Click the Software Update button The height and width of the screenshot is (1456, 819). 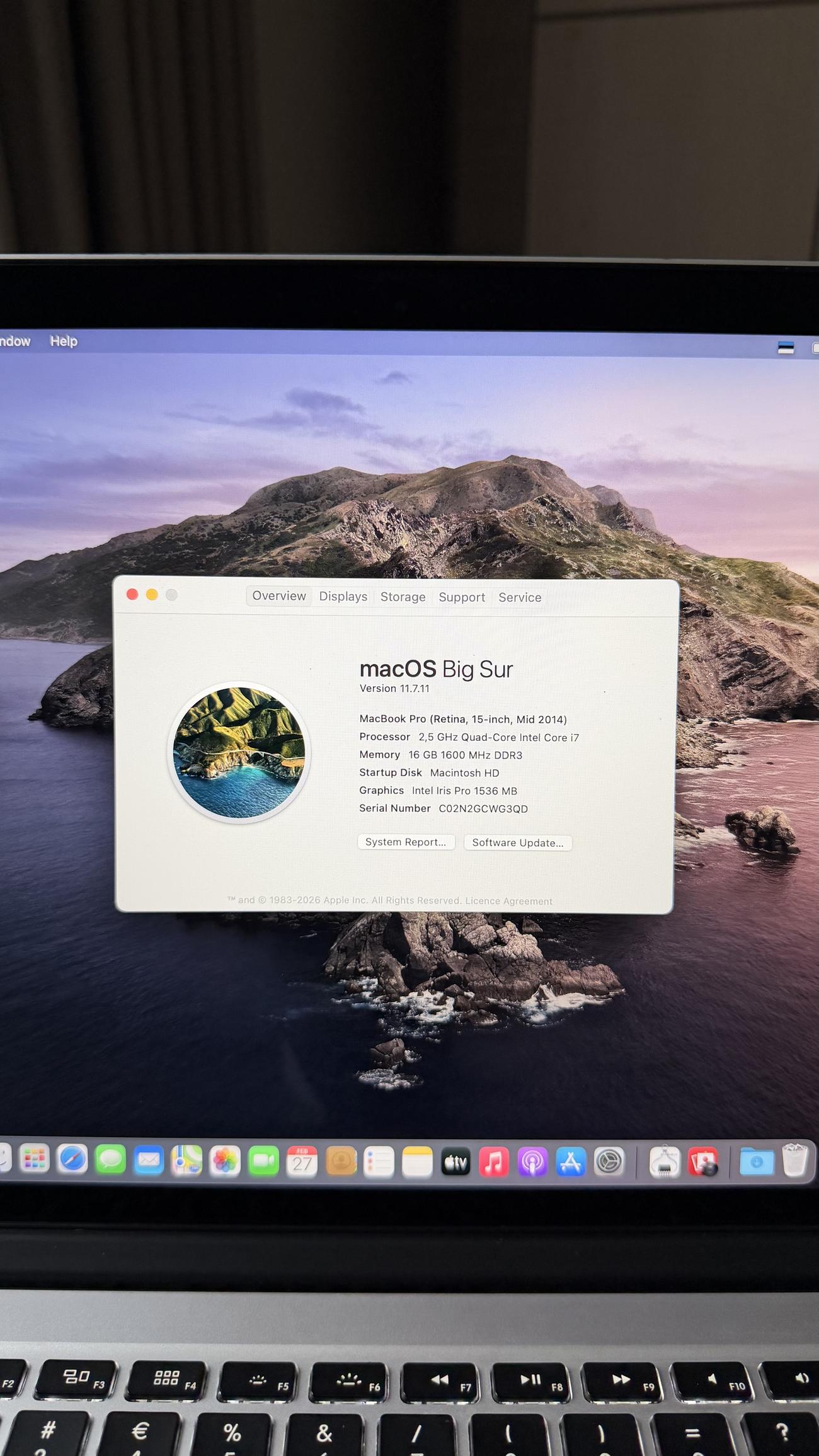click(x=518, y=843)
